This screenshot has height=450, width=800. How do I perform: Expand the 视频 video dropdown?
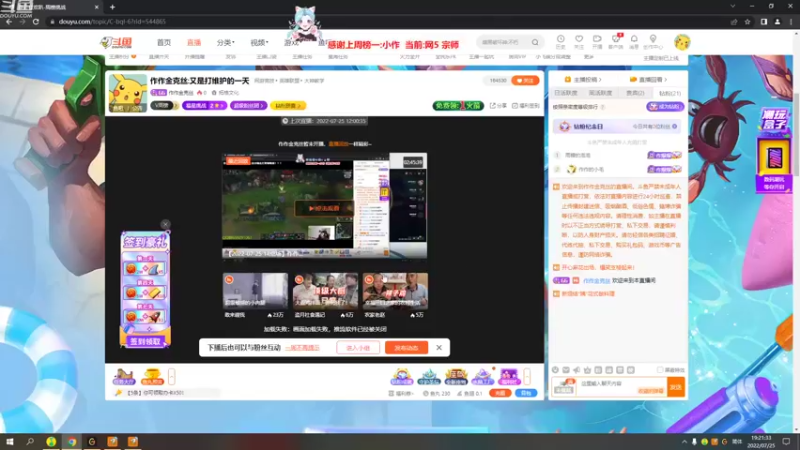pyautogui.click(x=259, y=43)
